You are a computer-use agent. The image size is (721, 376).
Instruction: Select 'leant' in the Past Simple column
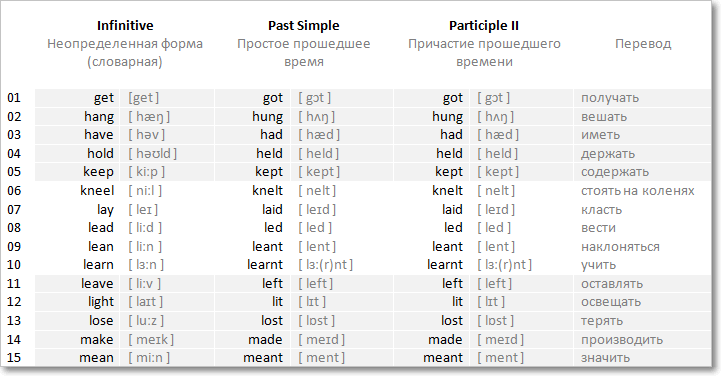click(267, 247)
